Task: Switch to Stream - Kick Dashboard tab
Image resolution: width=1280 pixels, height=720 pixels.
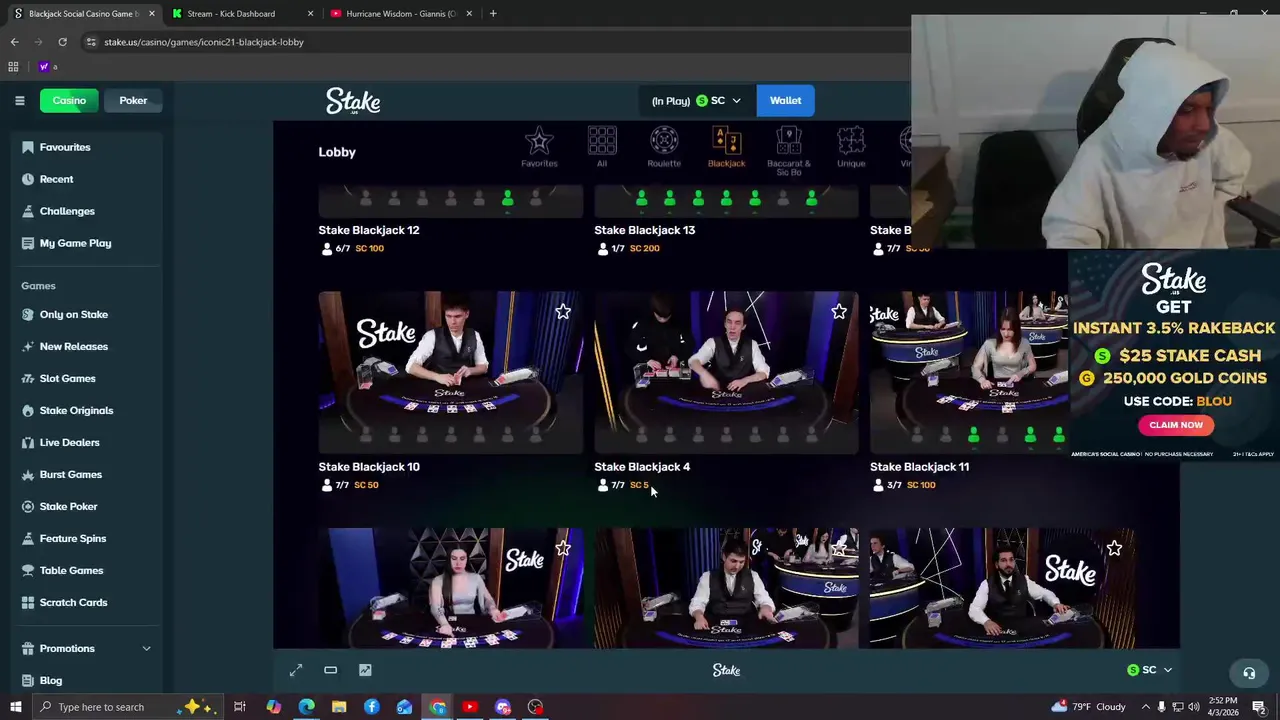Action: tap(231, 14)
